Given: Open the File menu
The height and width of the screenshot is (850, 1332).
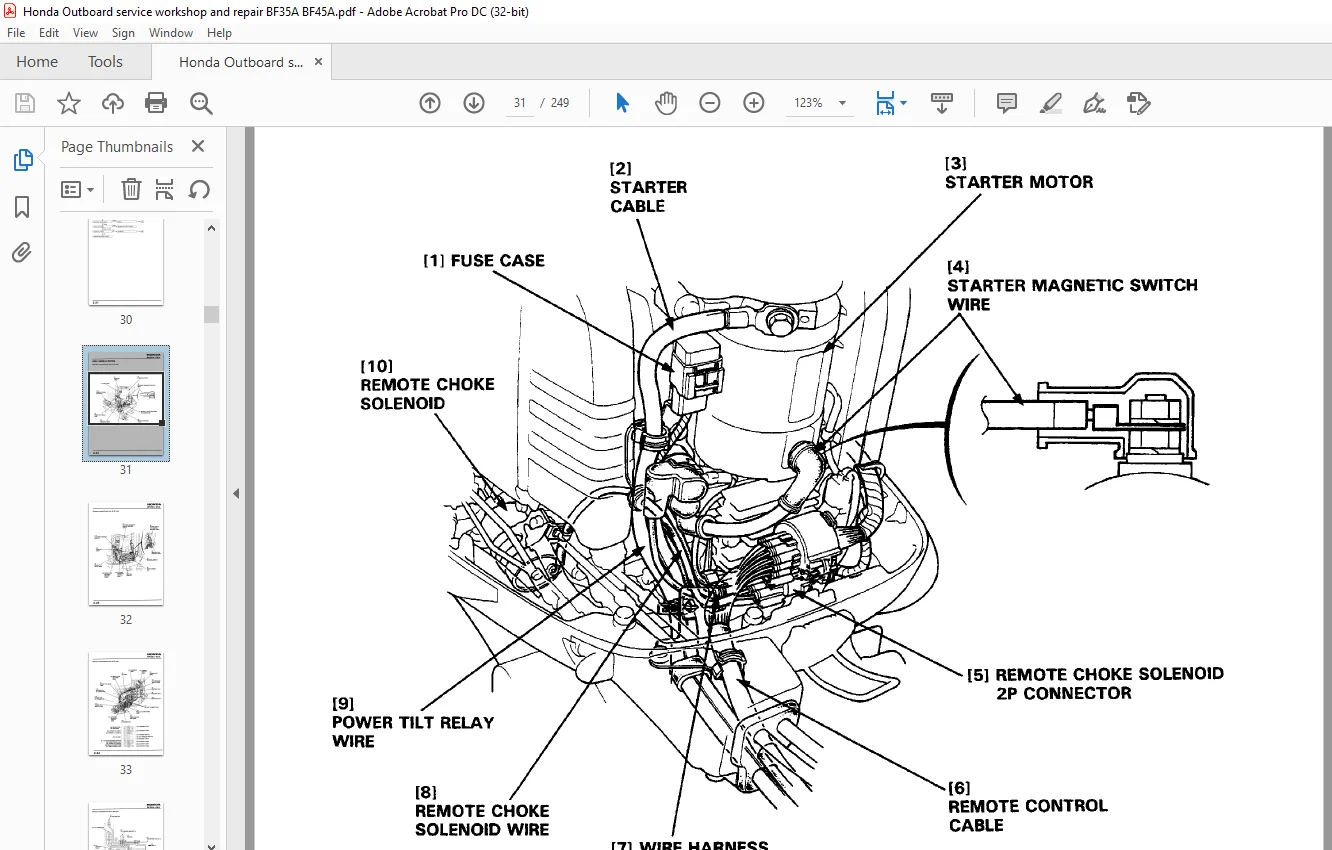Looking at the screenshot, I should 16,33.
